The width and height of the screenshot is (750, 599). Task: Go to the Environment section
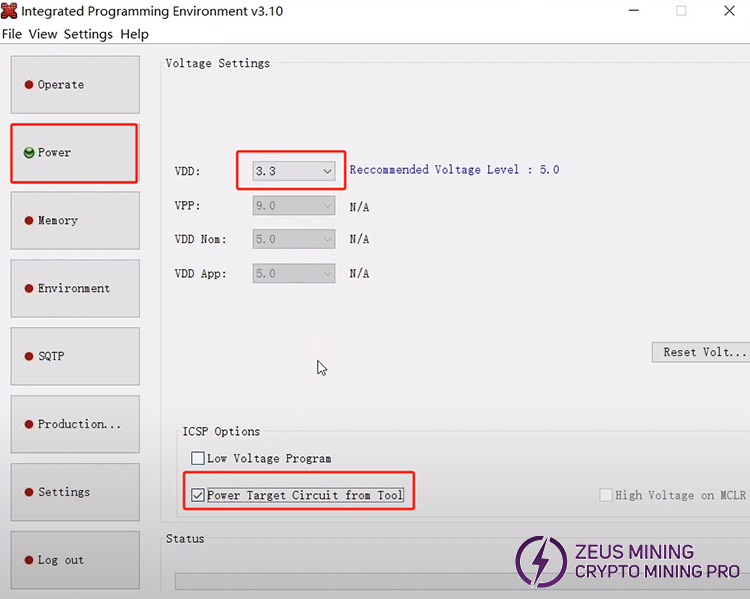point(75,288)
